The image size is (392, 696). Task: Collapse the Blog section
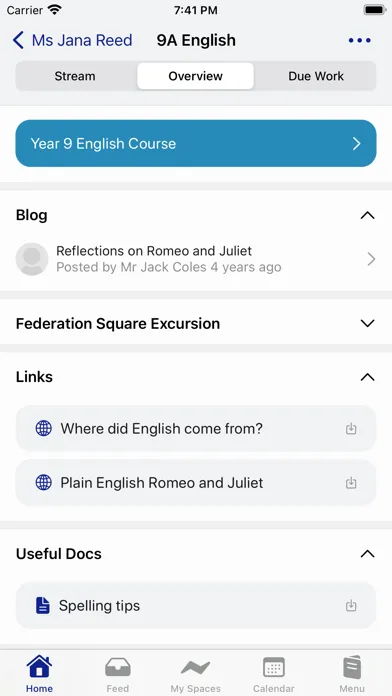point(368,215)
